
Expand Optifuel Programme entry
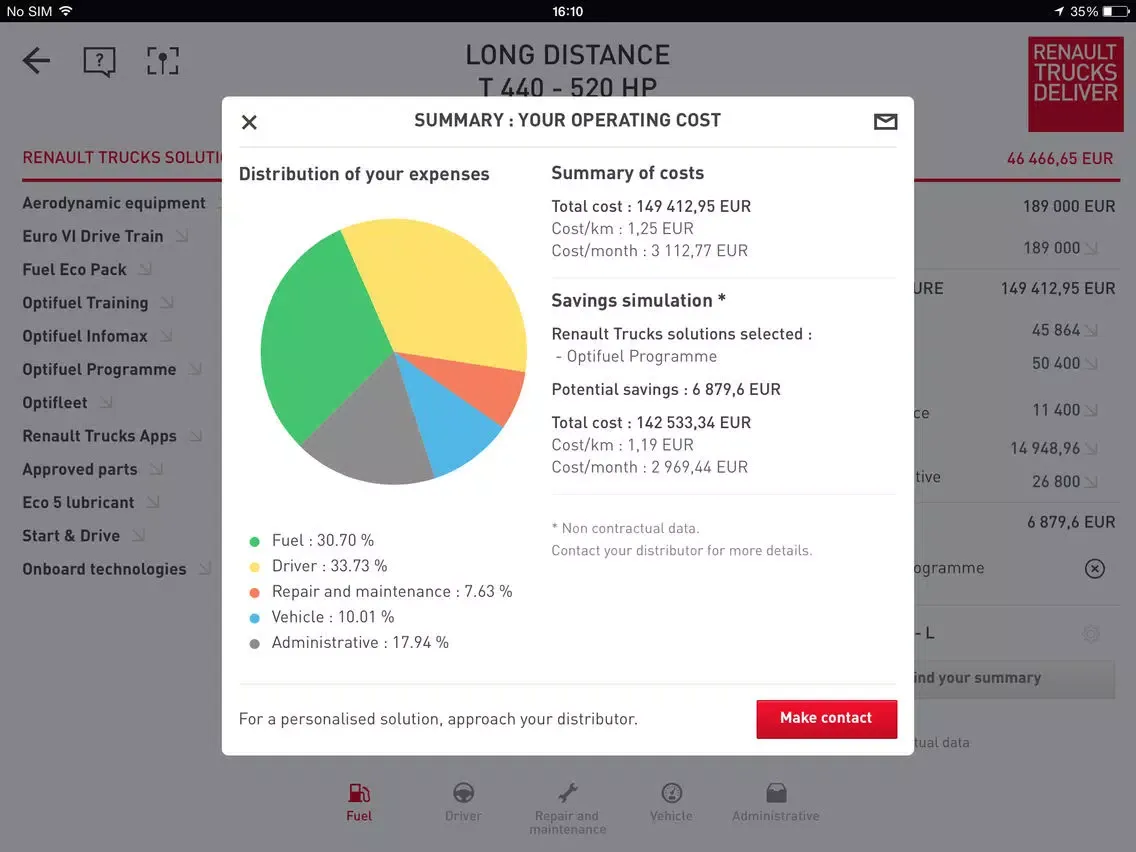pyautogui.click(x=112, y=369)
